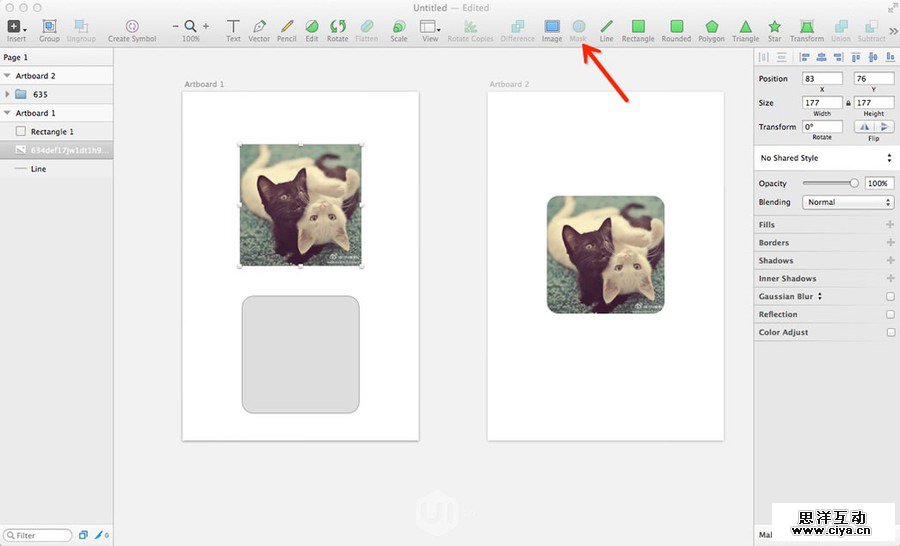Pick the Star shape tool

click(x=774, y=27)
